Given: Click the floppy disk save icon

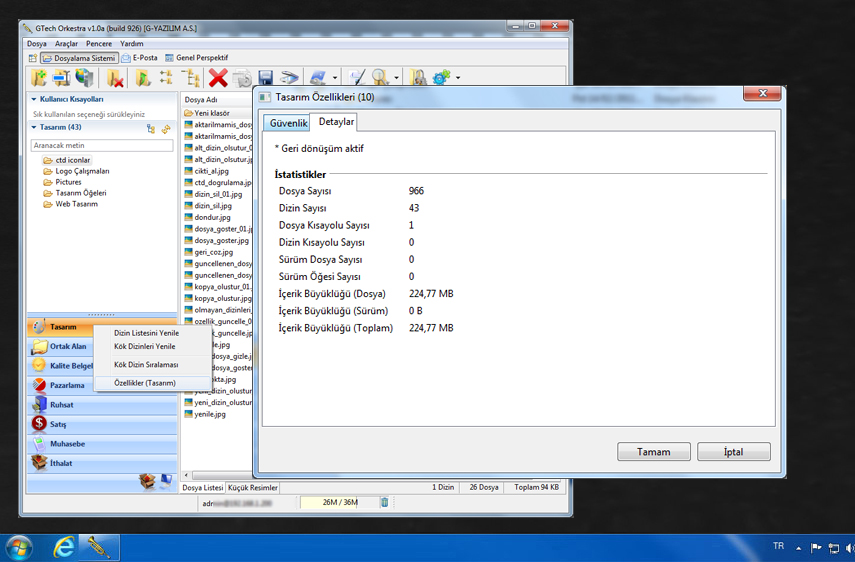Looking at the screenshot, I should pos(265,78).
